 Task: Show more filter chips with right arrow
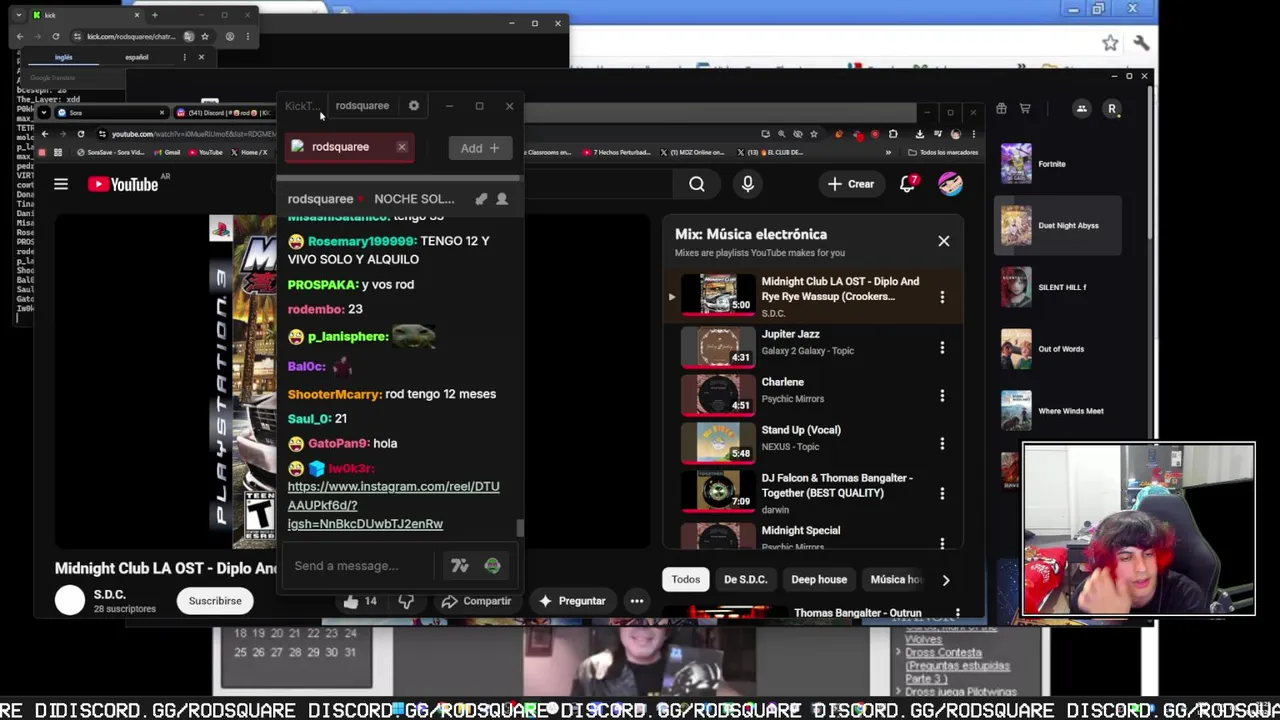(x=945, y=580)
